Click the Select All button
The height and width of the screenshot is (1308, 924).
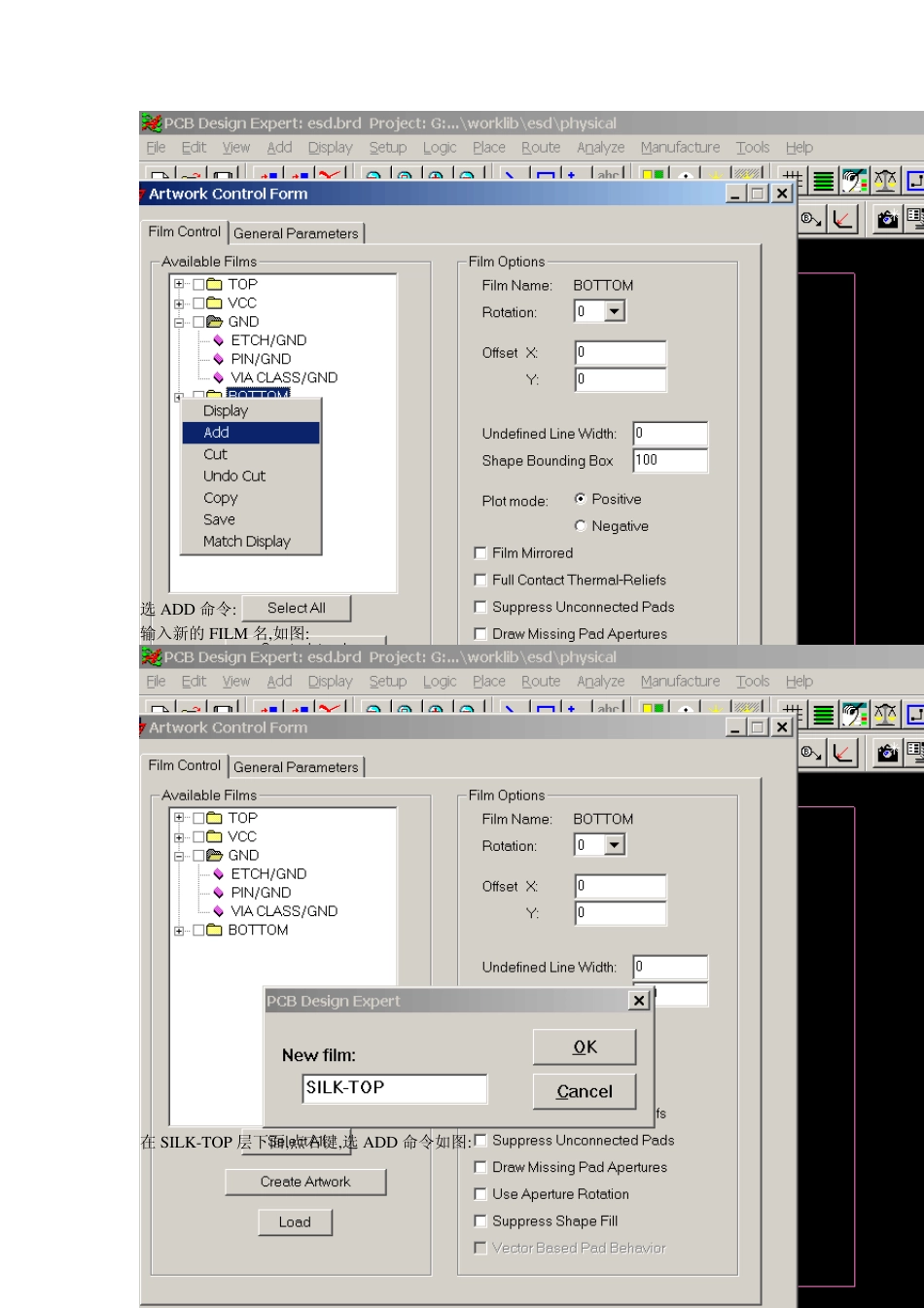coord(296,608)
